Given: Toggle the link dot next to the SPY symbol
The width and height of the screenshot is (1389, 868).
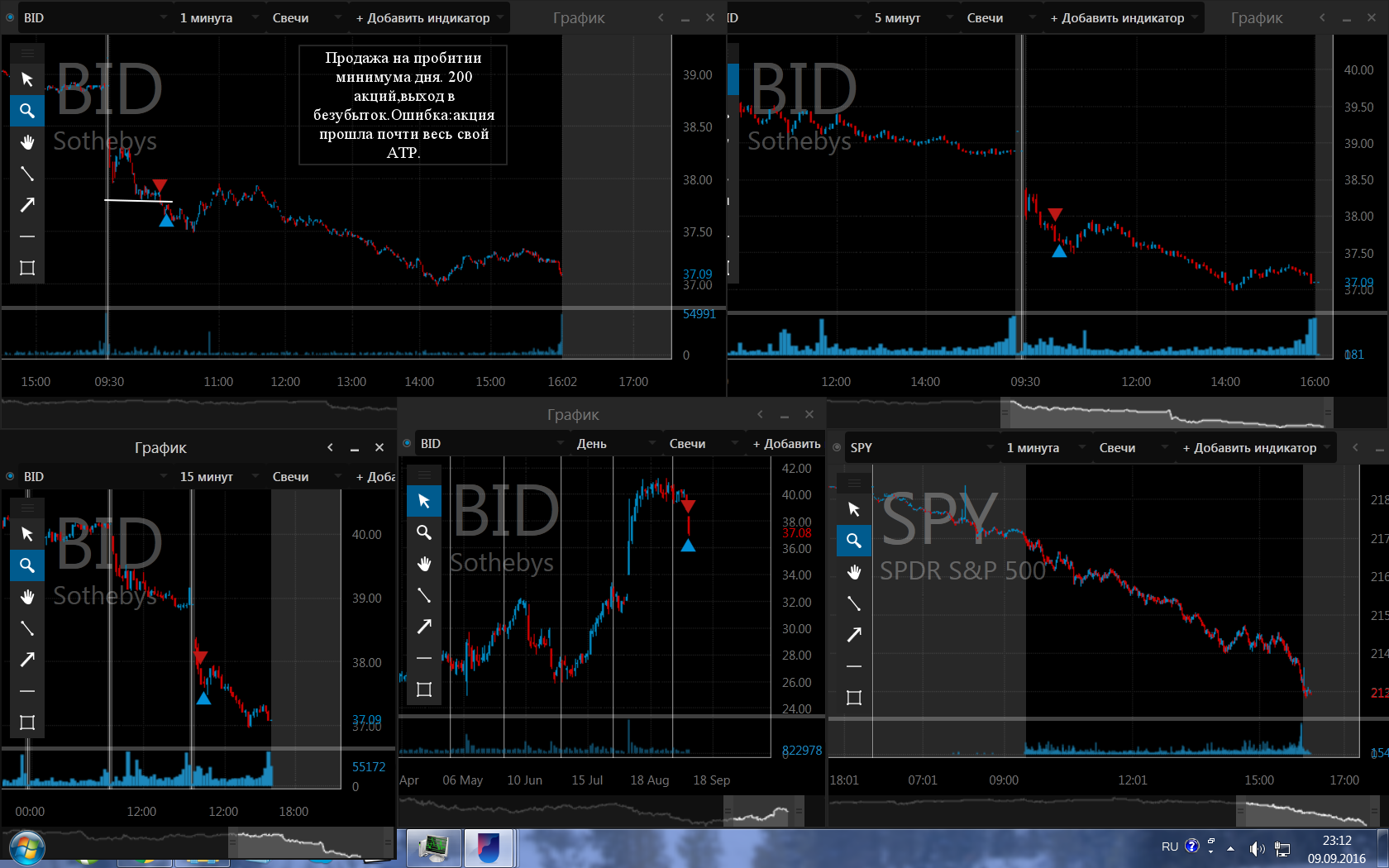Looking at the screenshot, I should click(837, 447).
